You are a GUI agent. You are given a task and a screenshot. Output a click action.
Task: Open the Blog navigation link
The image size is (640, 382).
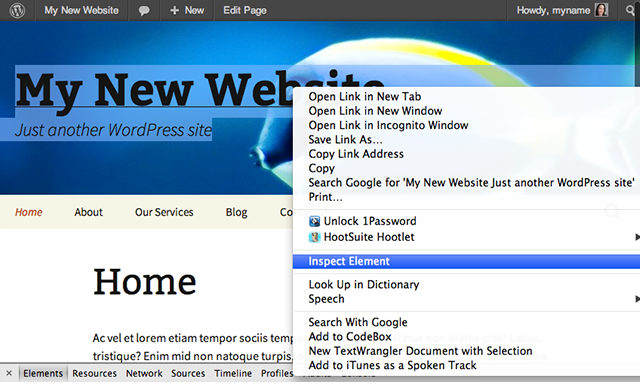click(x=237, y=212)
